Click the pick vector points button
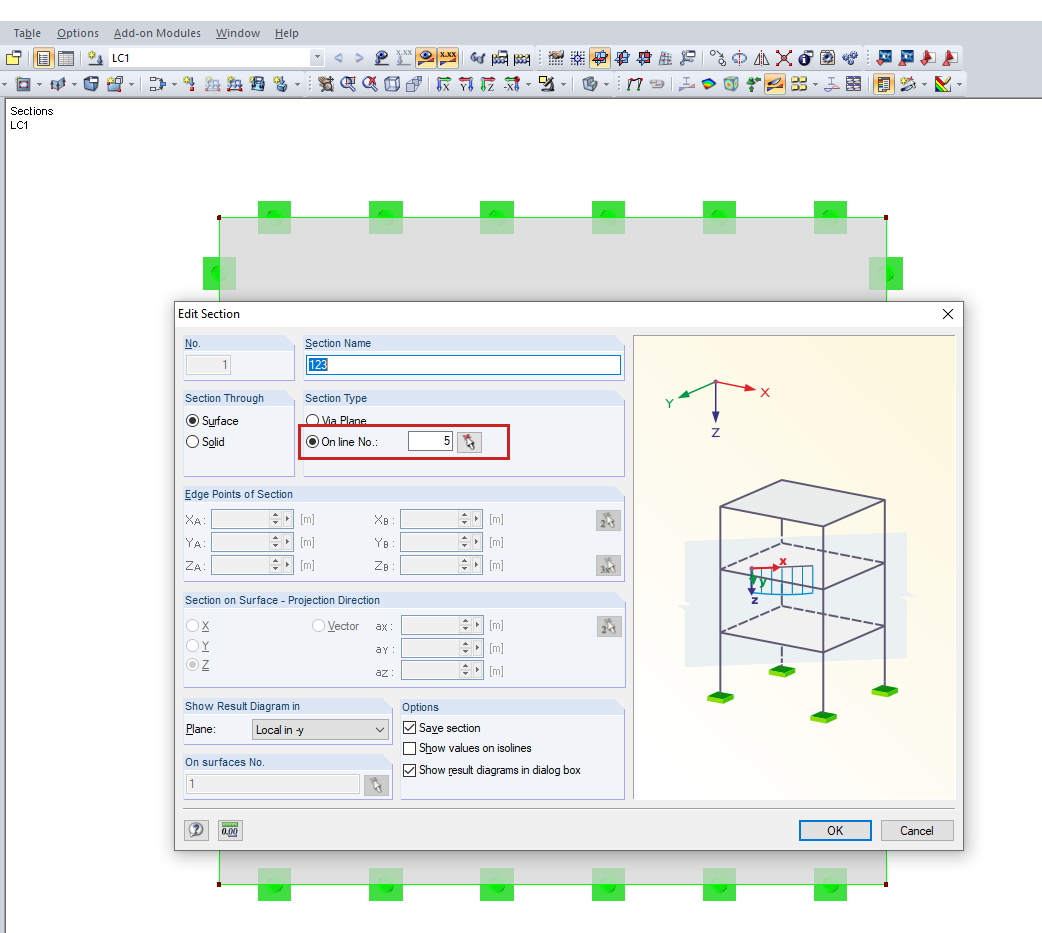 pyautogui.click(x=609, y=626)
